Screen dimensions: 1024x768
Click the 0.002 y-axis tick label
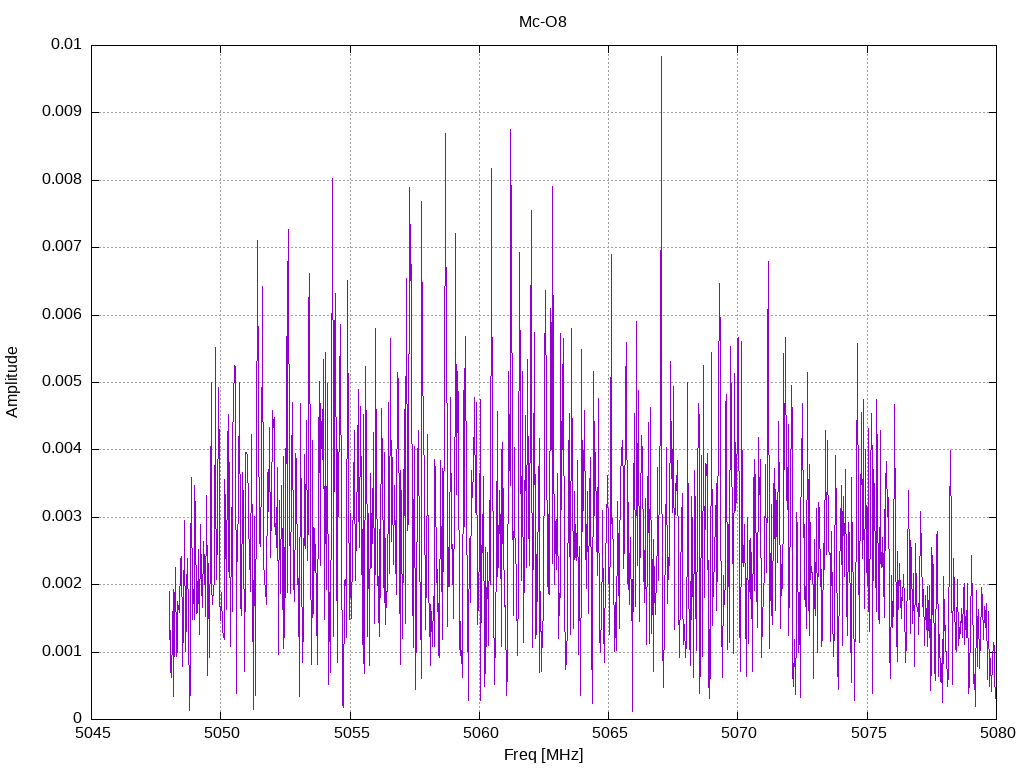click(62, 584)
